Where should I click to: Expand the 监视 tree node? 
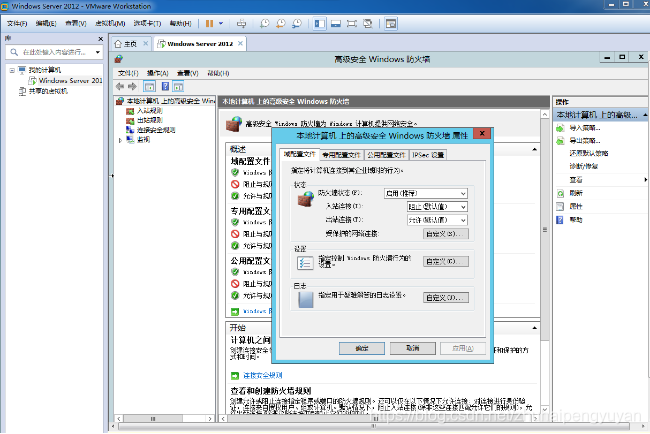click(x=120, y=141)
